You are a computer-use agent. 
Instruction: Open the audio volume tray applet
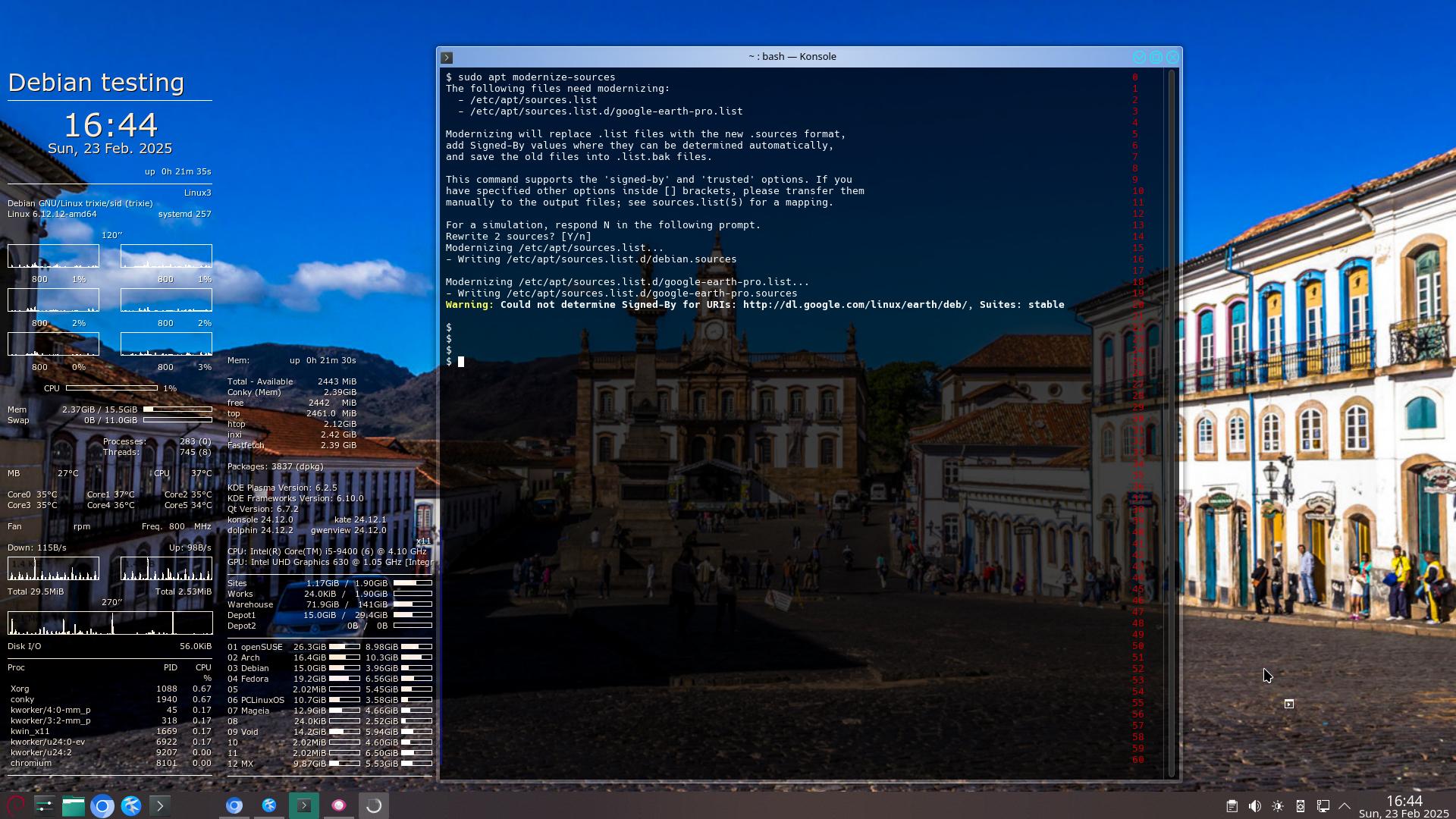tap(1254, 806)
